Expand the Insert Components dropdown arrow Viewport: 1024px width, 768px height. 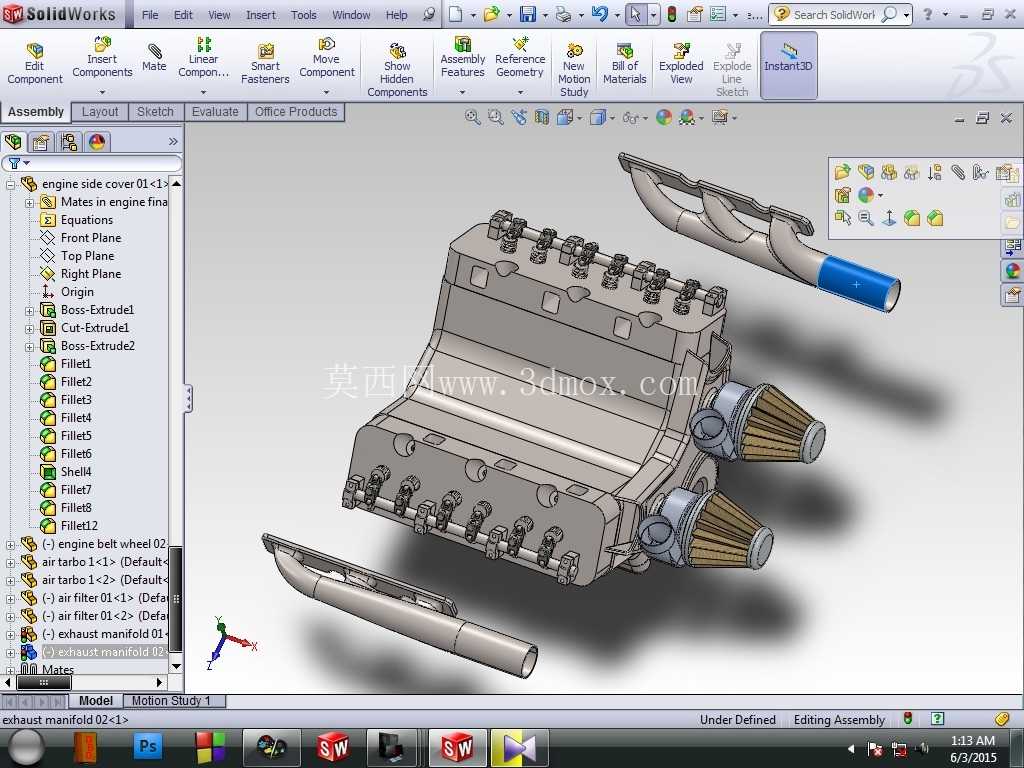point(102,92)
